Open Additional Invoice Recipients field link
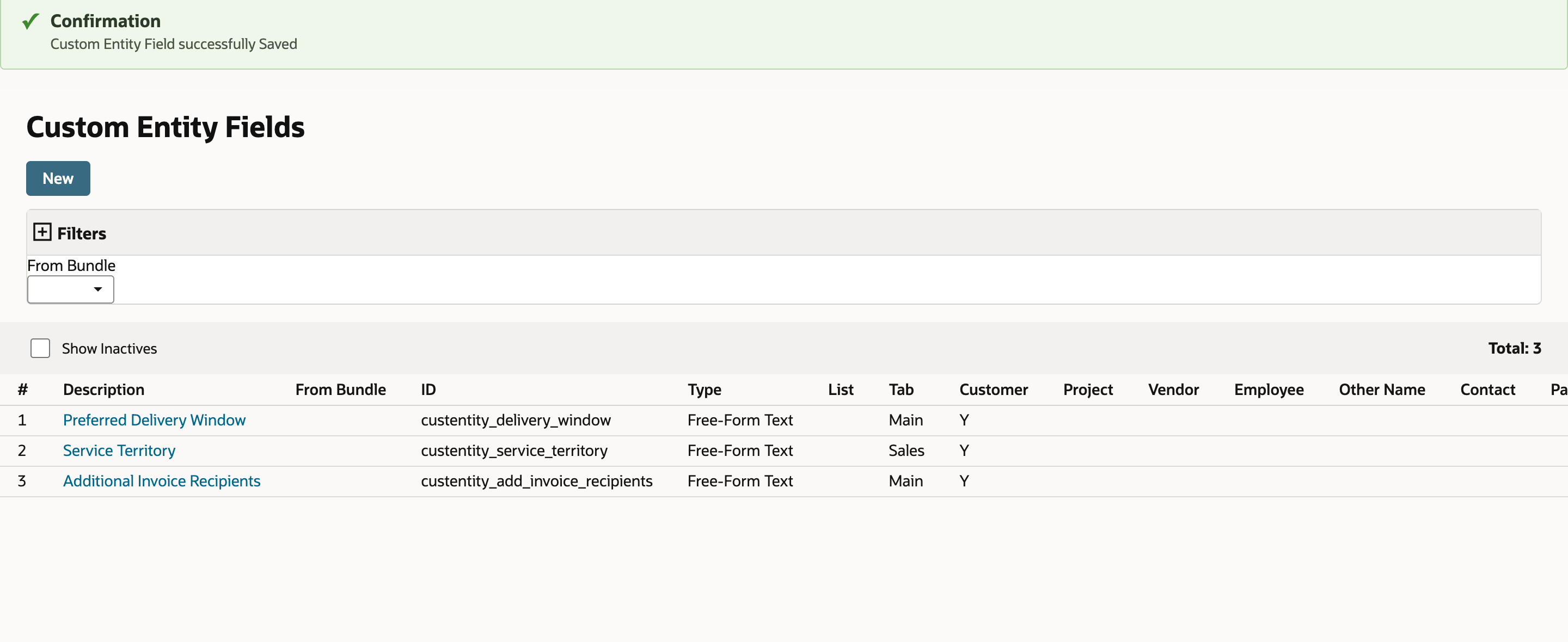Screen dimensions: 1568x642 tap(162, 481)
